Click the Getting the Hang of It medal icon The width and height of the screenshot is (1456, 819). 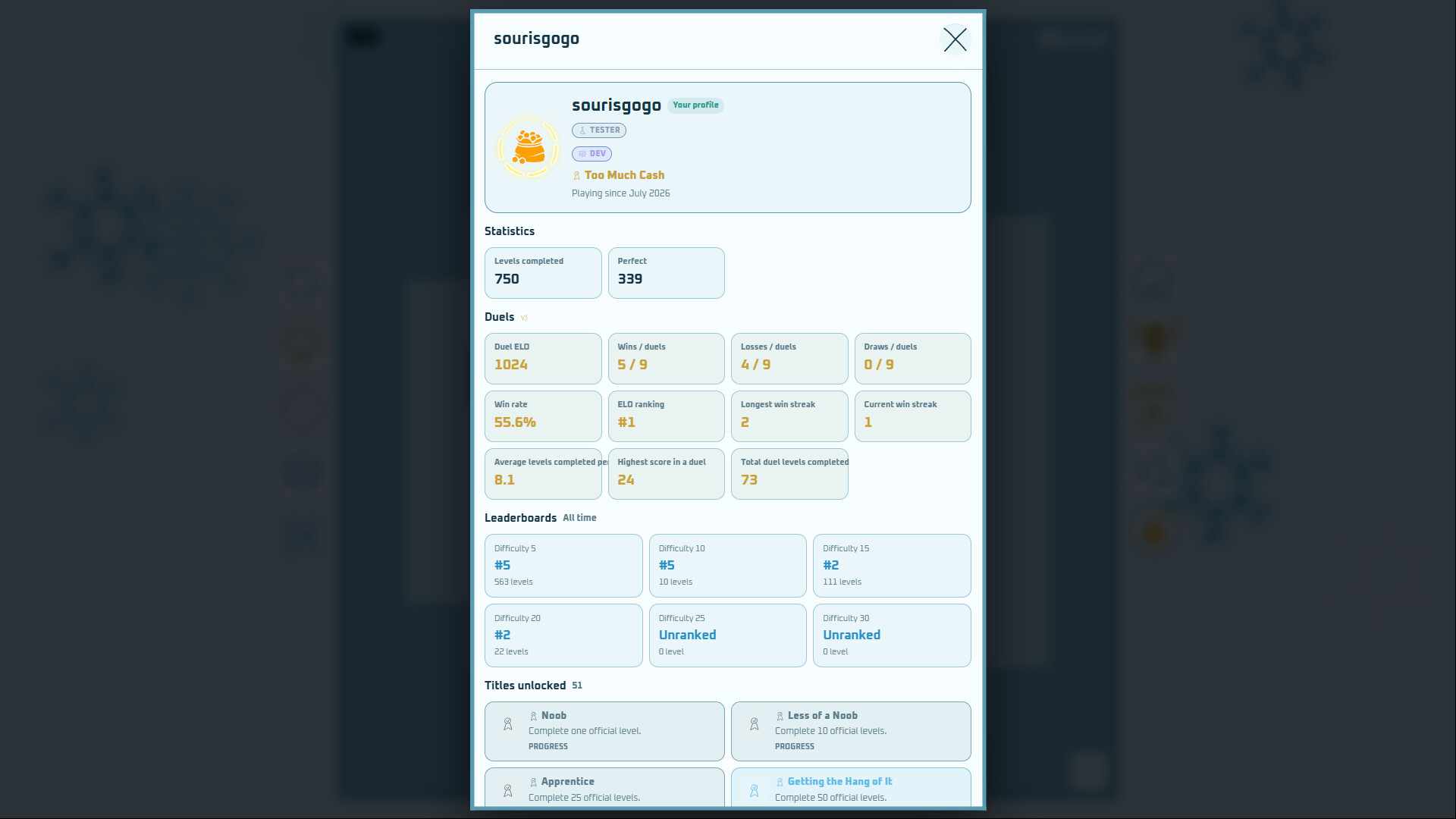[x=755, y=790]
